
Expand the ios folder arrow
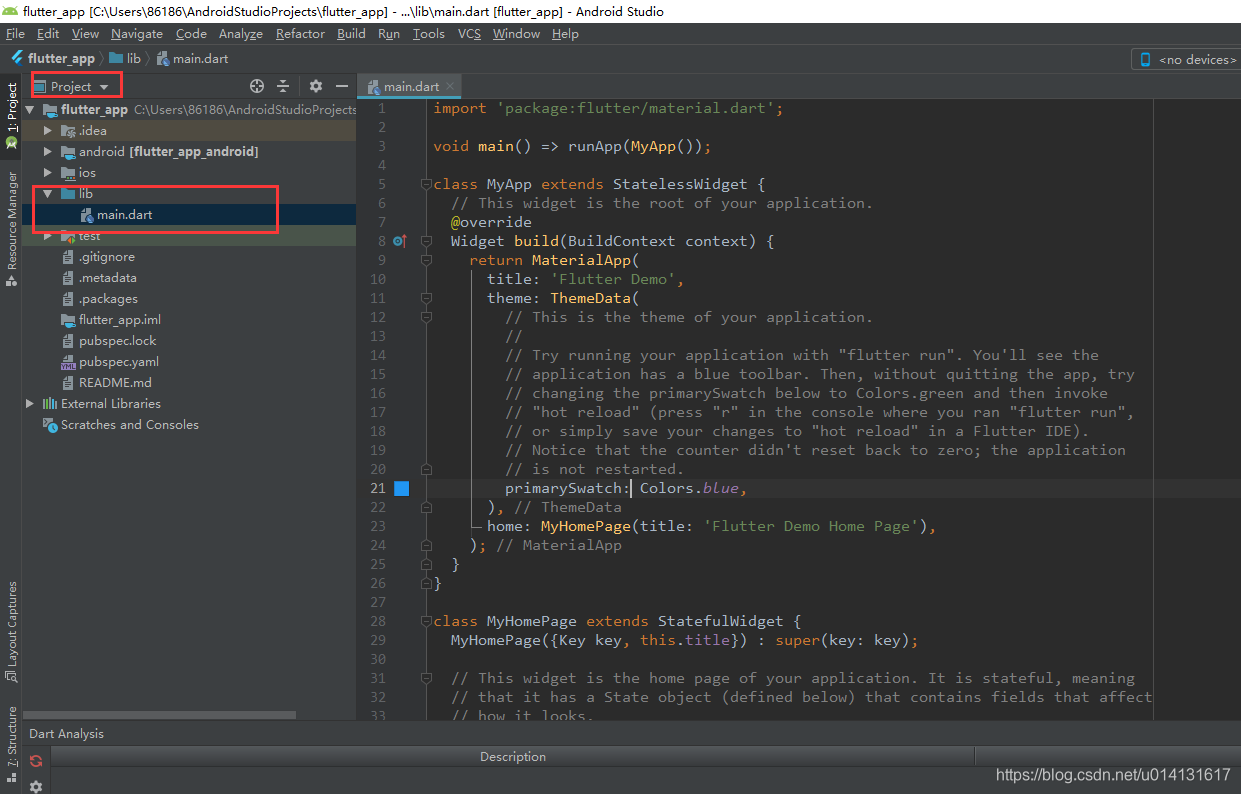click(x=47, y=173)
